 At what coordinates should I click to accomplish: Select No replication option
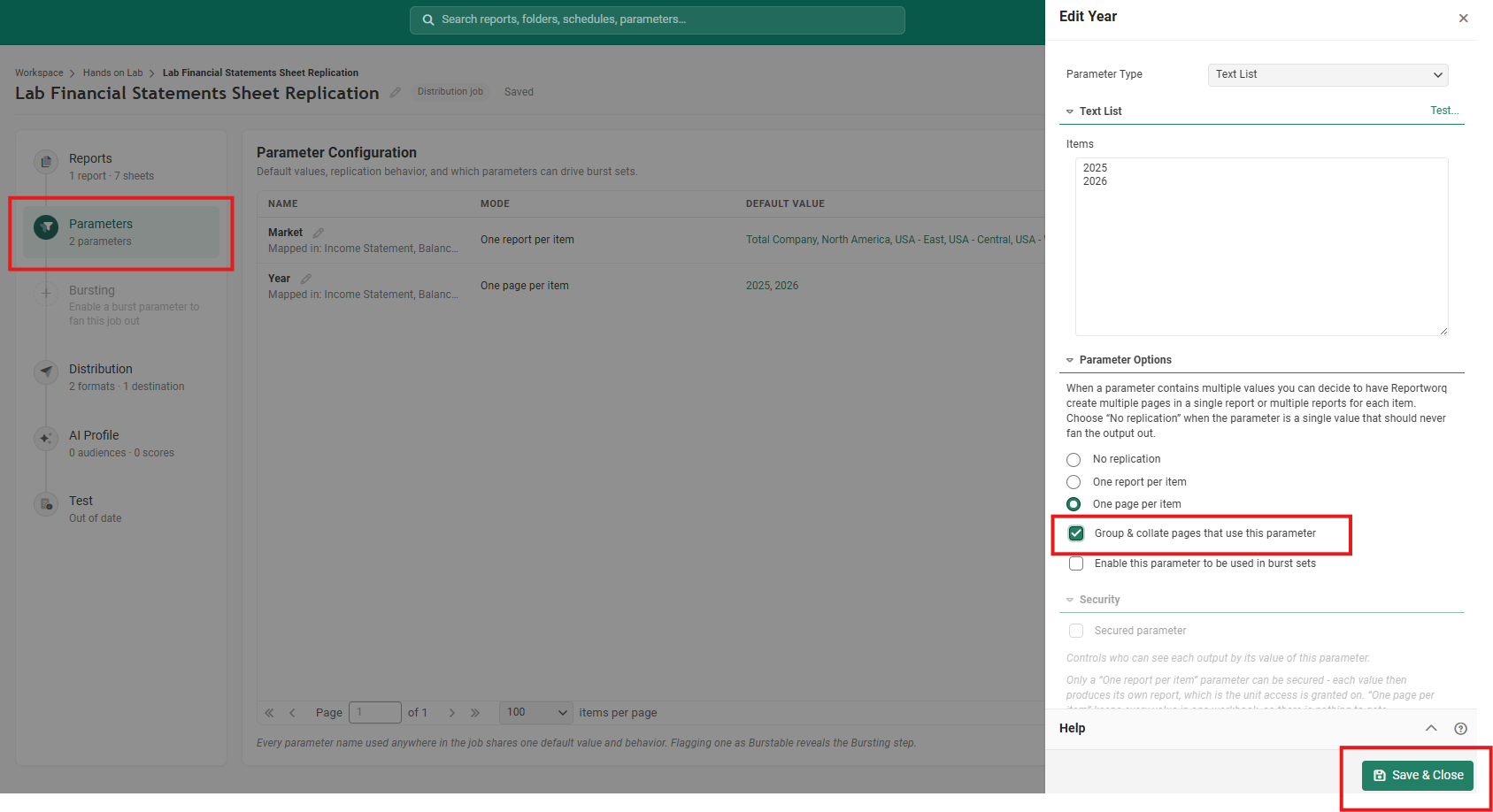1074,460
